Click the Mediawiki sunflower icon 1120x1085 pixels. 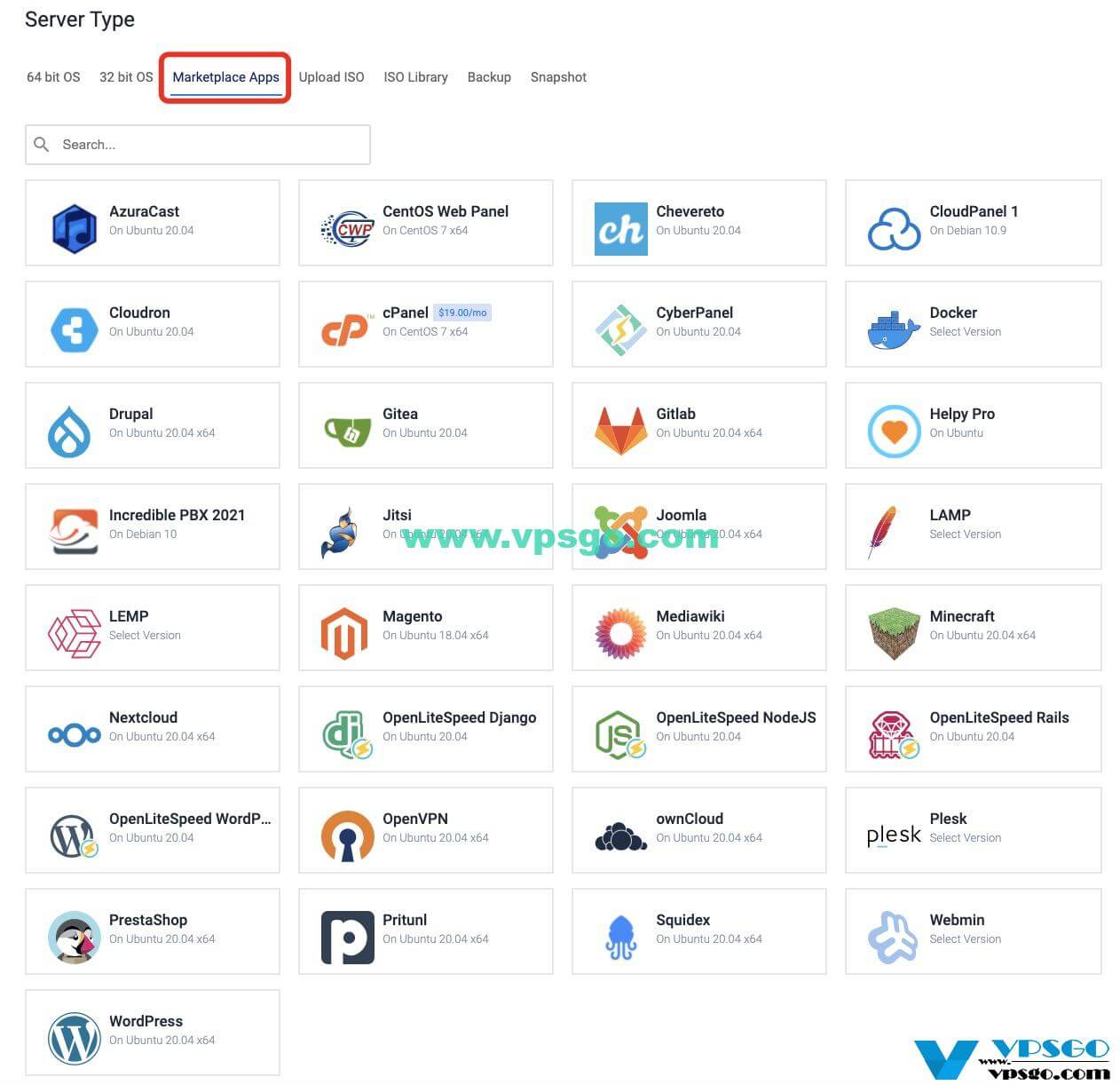click(x=621, y=634)
